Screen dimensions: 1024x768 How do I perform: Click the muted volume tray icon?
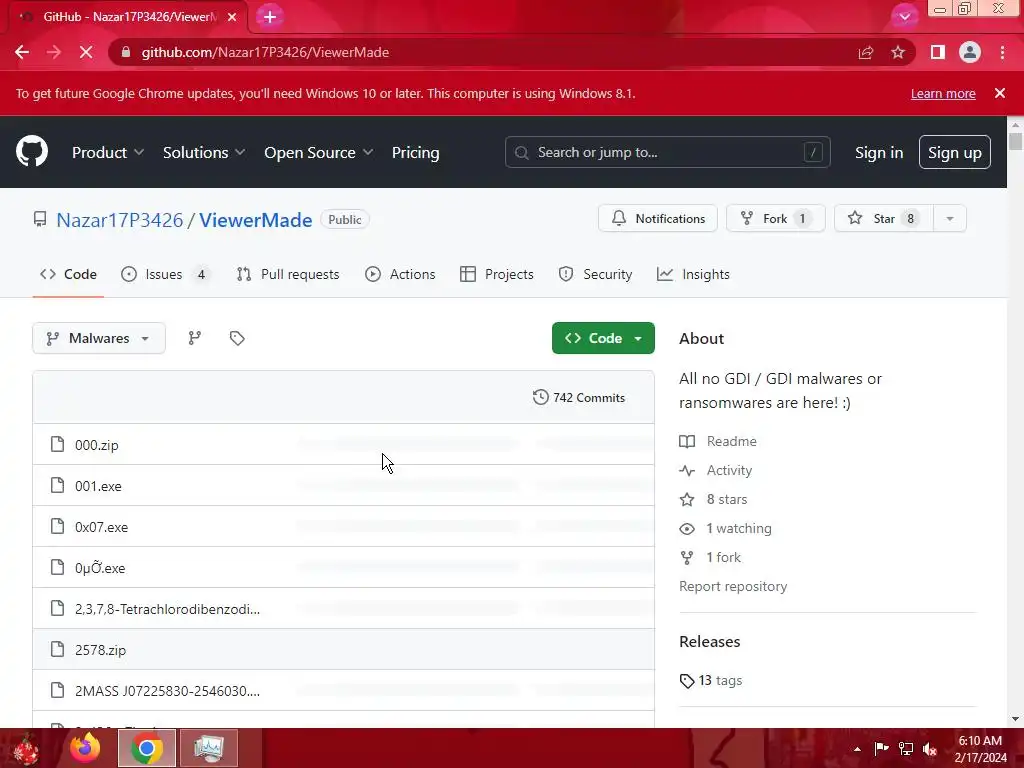point(930,749)
